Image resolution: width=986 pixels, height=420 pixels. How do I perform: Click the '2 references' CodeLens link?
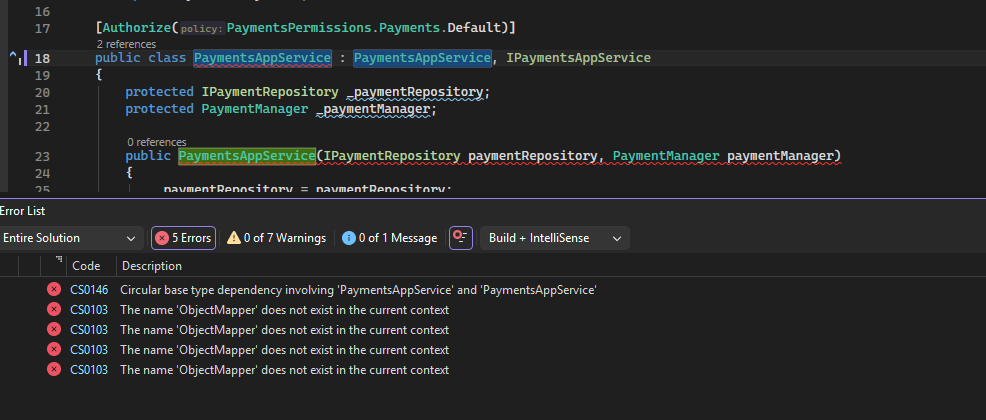pyautogui.click(x=126, y=44)
